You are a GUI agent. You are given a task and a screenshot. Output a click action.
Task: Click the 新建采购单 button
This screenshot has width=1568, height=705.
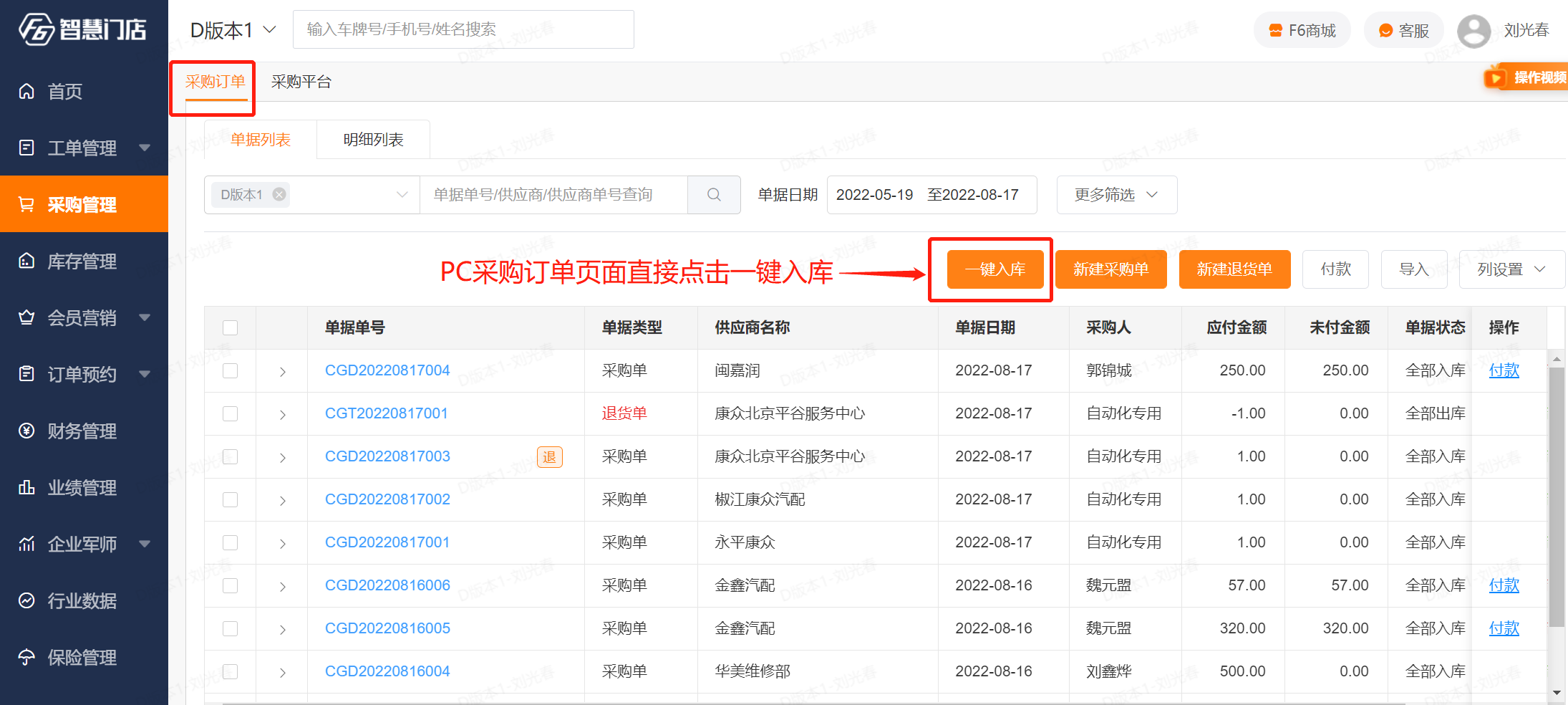pyautogui.click(x=1110, y=269)
